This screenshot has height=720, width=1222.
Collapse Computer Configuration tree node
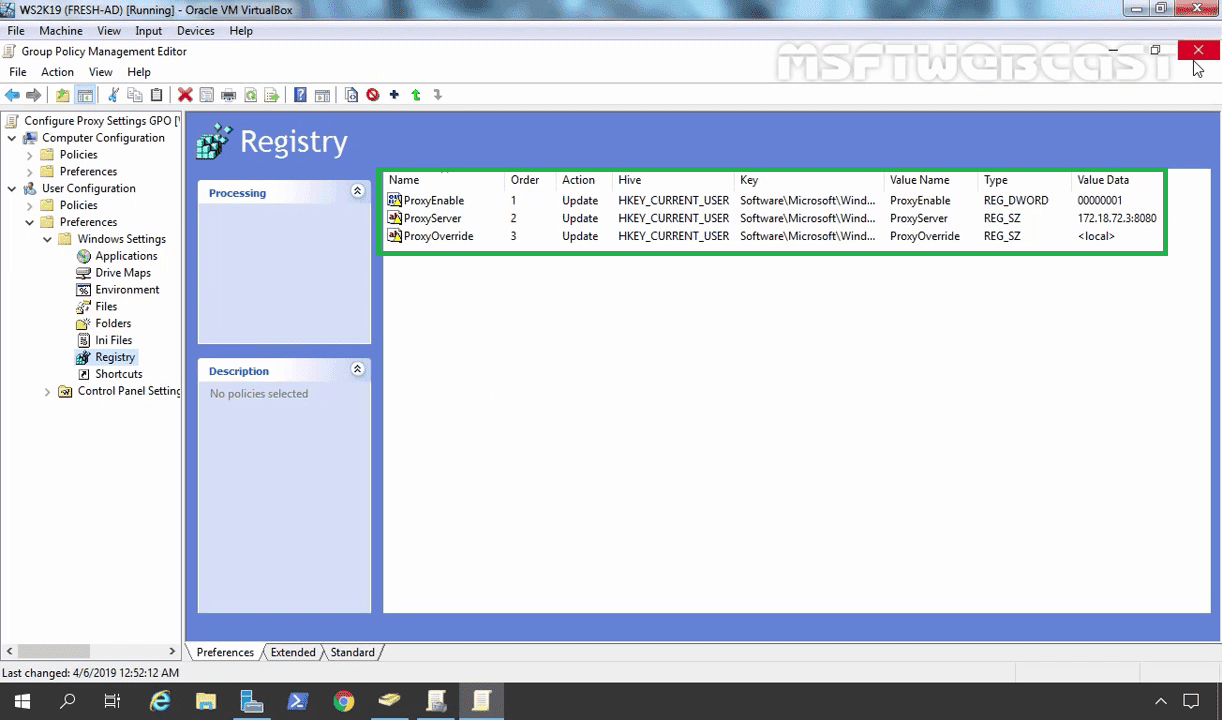tap(12, 138)
